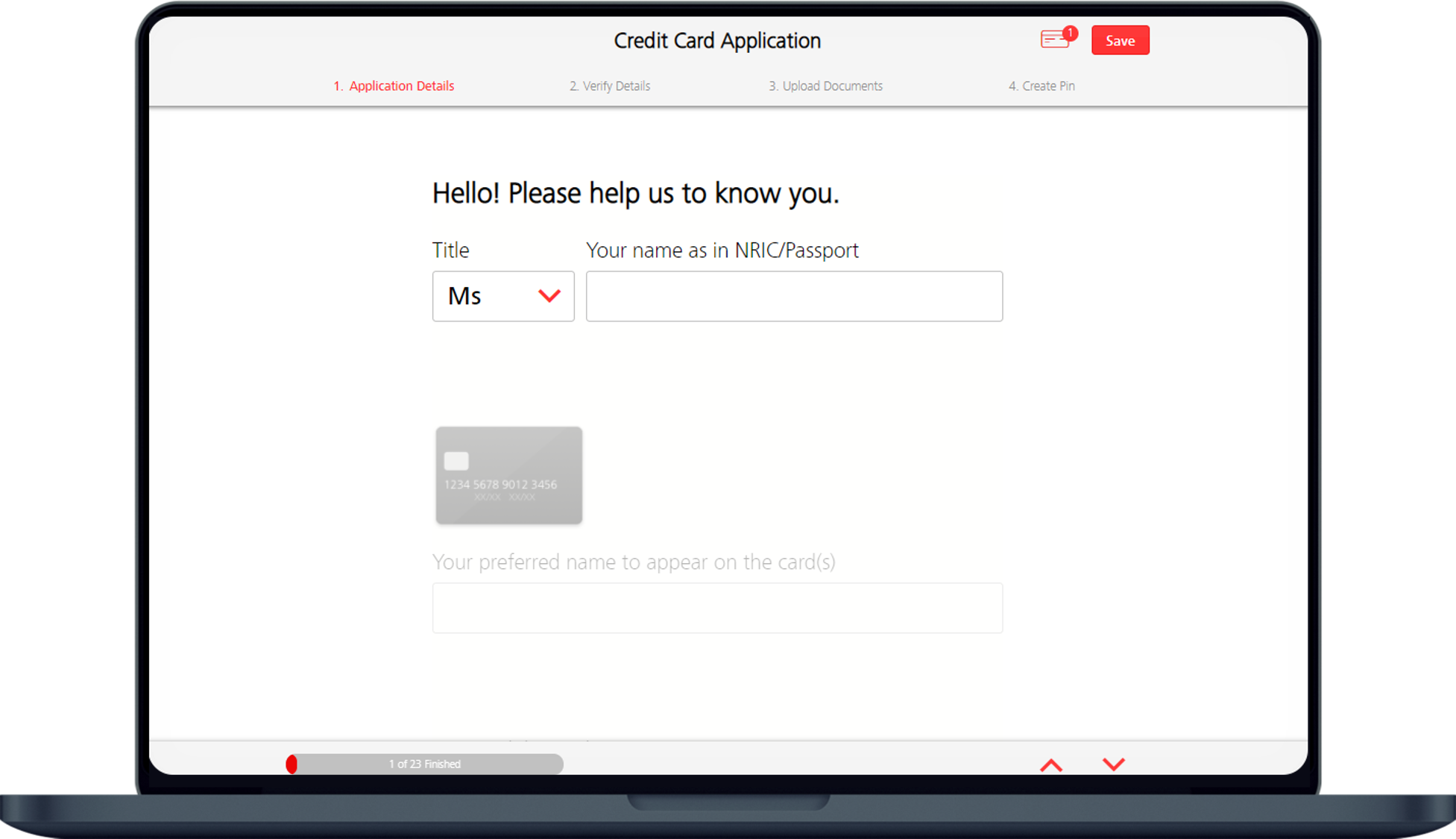Click the name as in NRIC/Passport field

[794, 296]
